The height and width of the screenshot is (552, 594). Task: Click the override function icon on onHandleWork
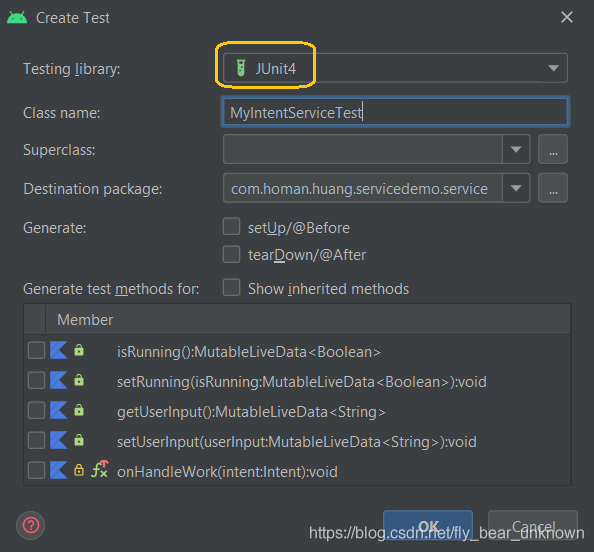(100, 469)
